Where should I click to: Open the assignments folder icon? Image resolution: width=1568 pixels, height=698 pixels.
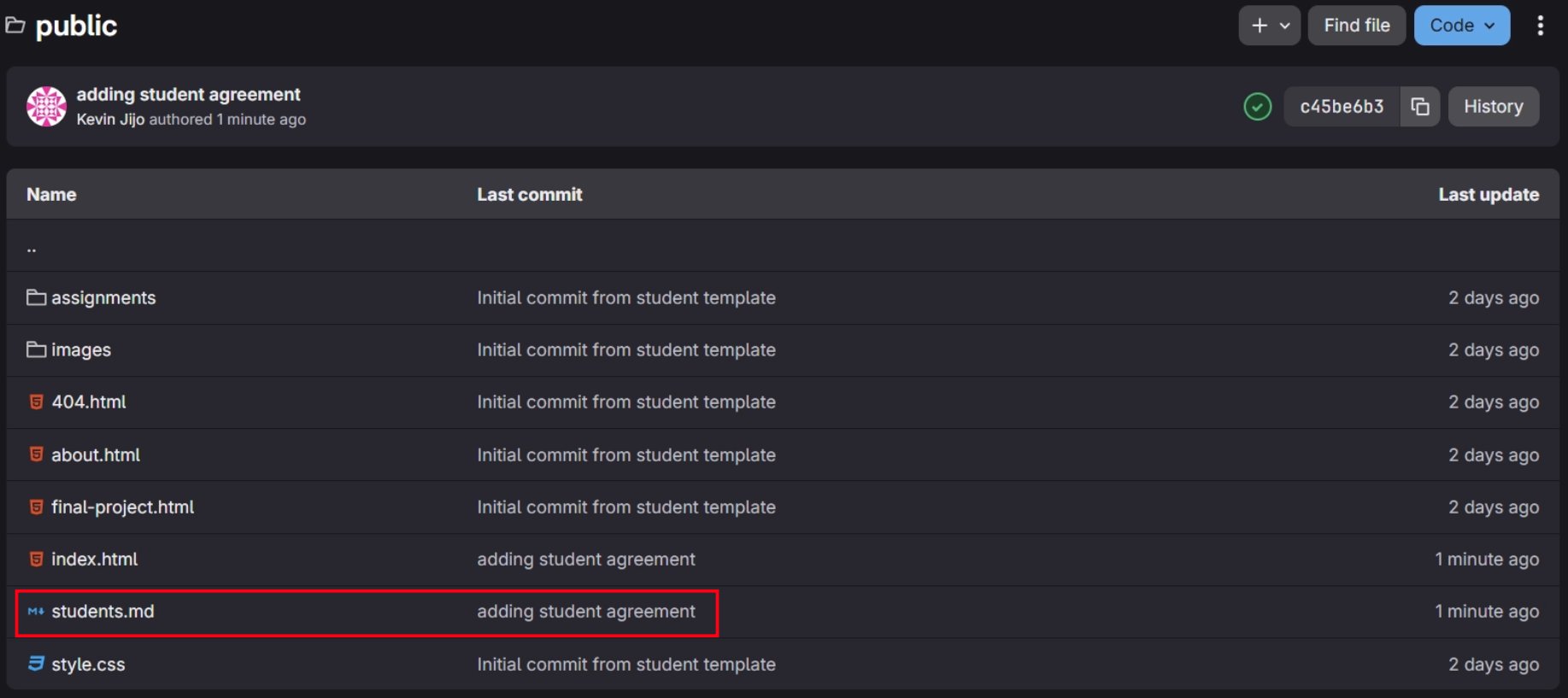pos(36,297)
